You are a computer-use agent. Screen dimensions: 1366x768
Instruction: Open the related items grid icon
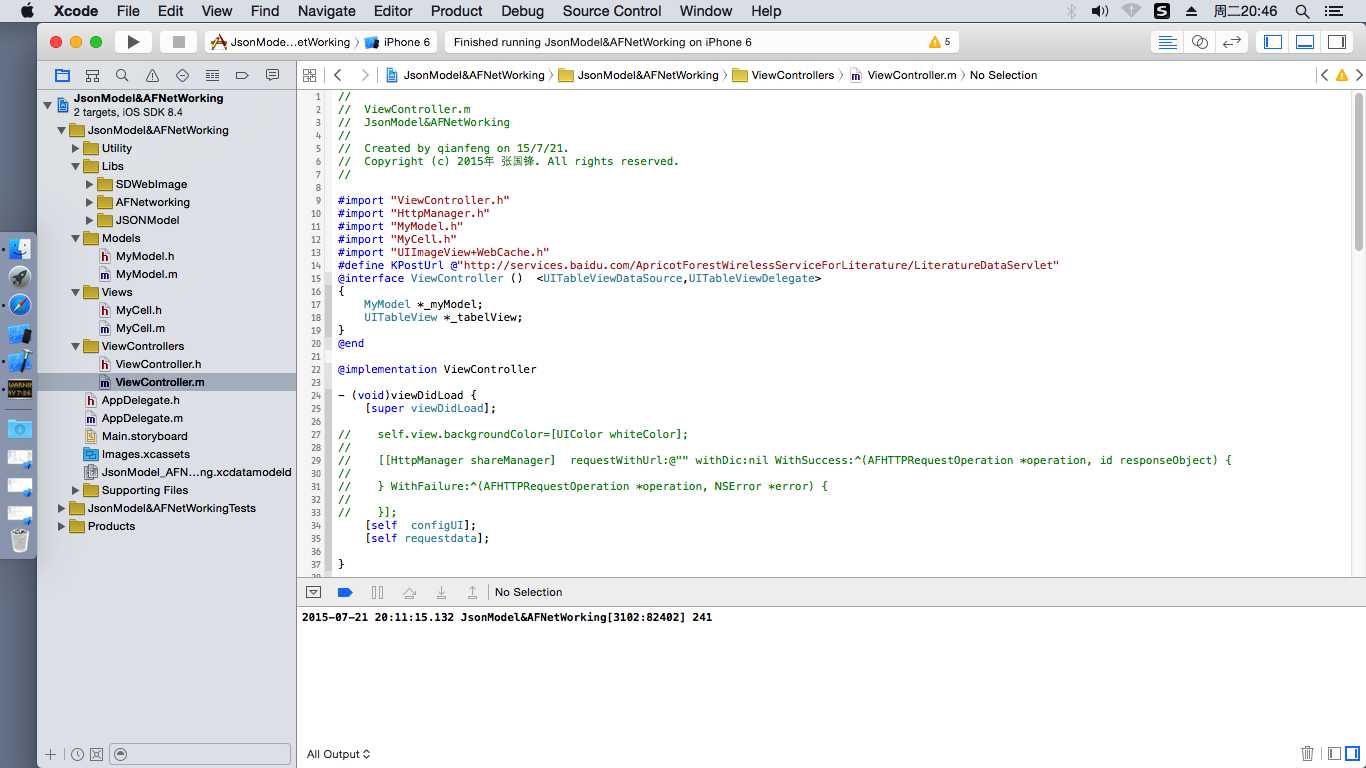click(x=309, y=75)
